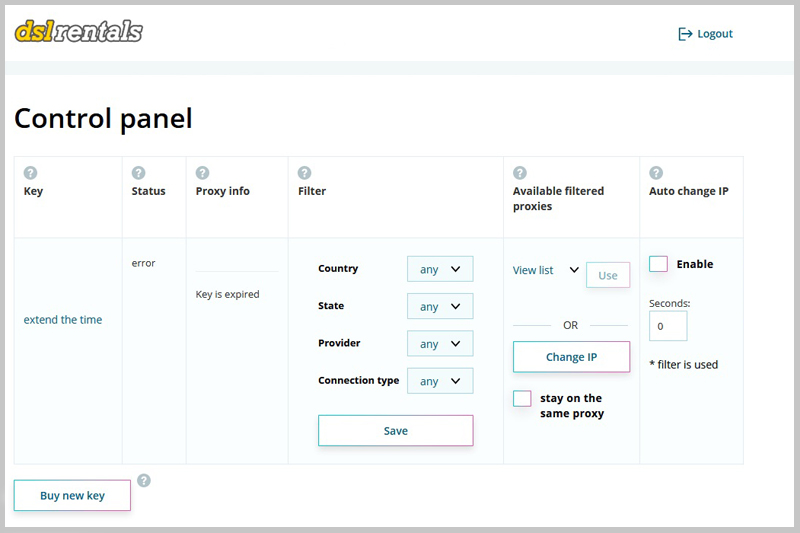The image size is (800, 533).
Task: Click the Seconds input field
Action: click(x=668, y=326)
